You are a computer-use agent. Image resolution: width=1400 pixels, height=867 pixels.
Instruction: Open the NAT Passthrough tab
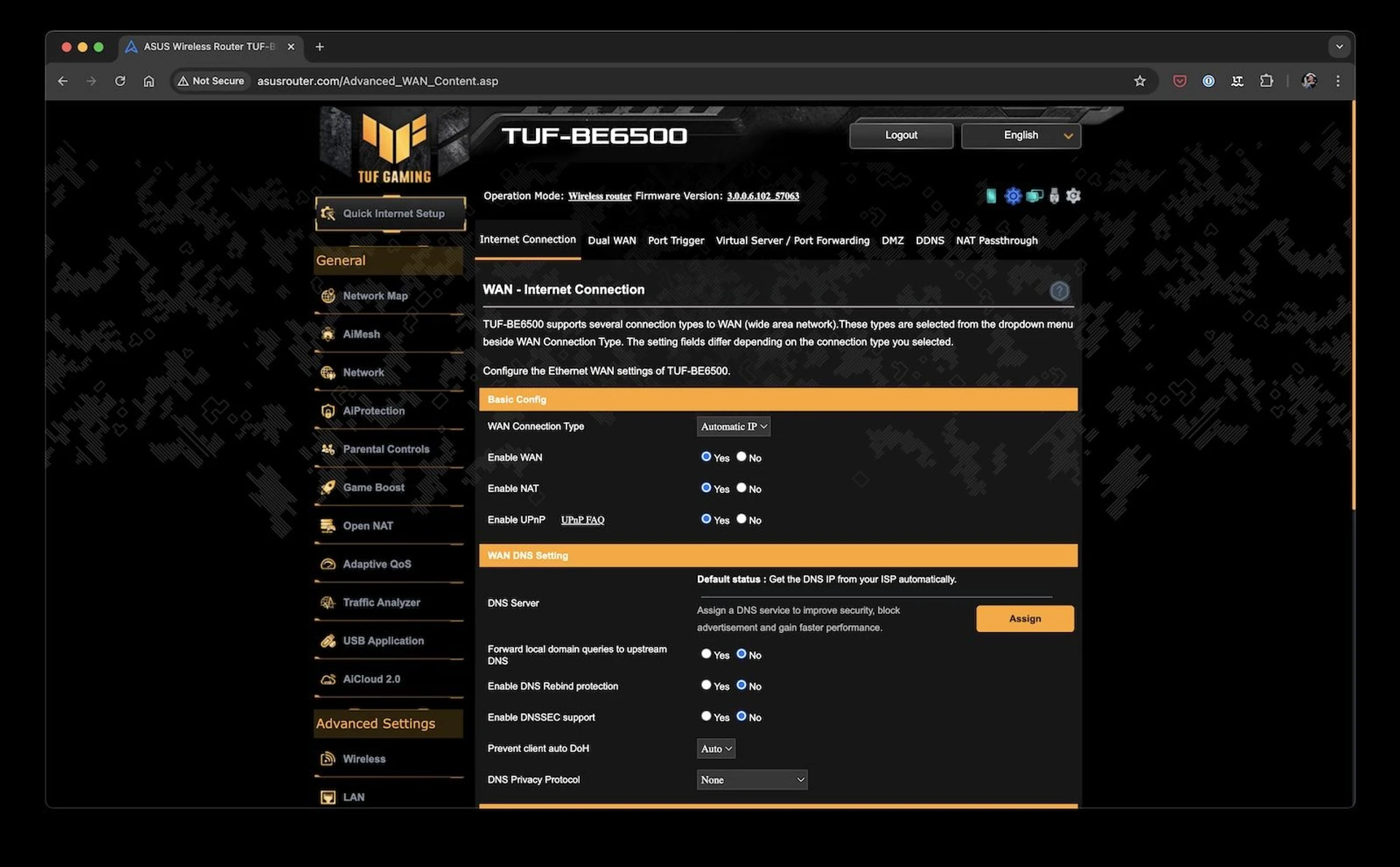tap(997, 241)
